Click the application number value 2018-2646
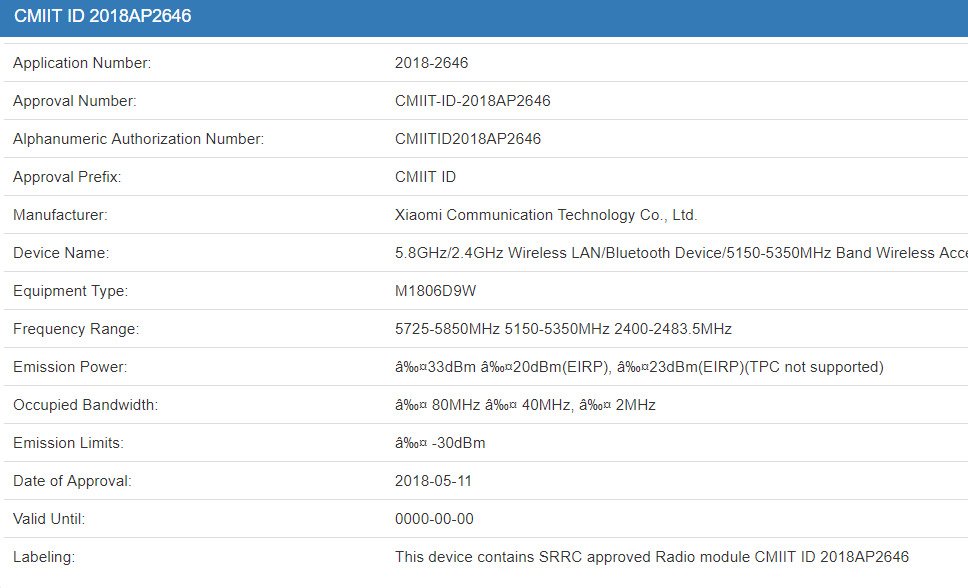This screenshot has height=588, width=968. 431,63
